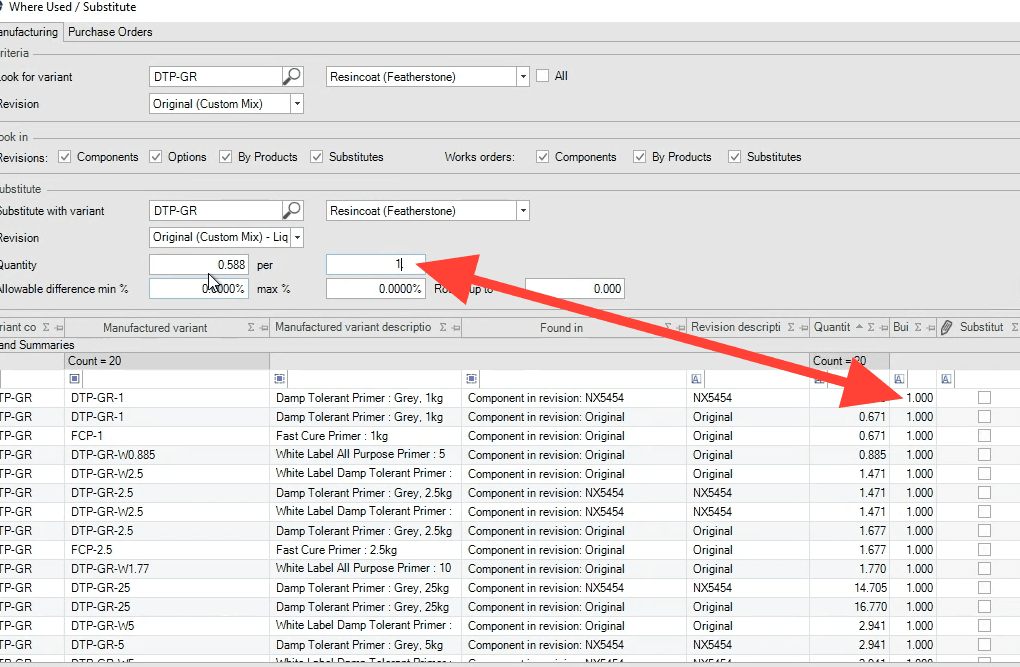This screenshot has width=1020, height=667.
Task: Click Substitute with variant DTP-GR field
Action: (216, 211)
